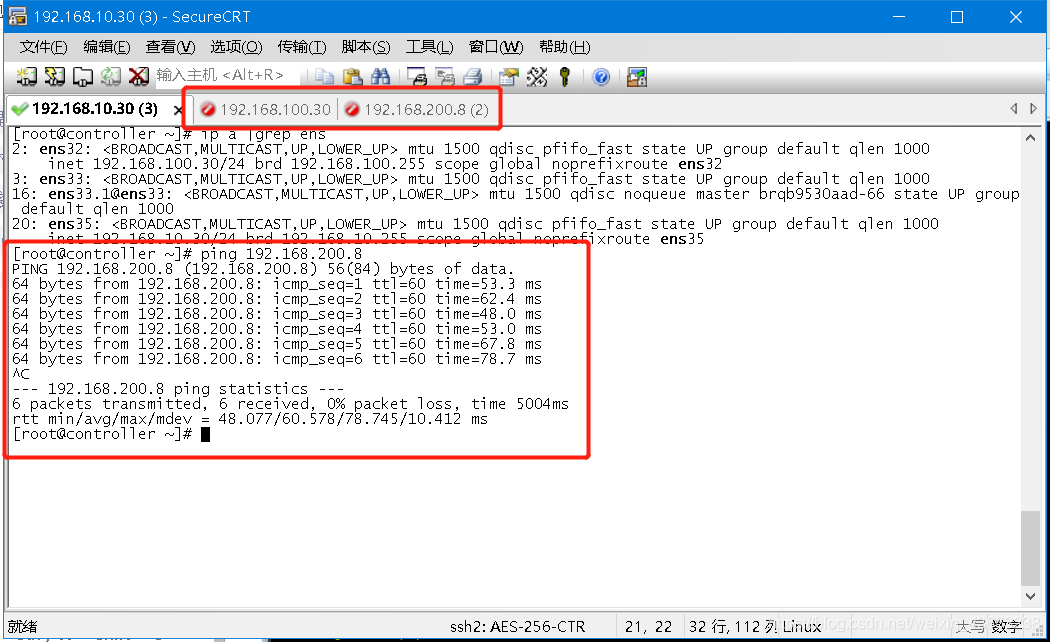This screenshot has width=1050, height=642.
Task: Open the 选项(O) menu
Action: coord(236,47)
